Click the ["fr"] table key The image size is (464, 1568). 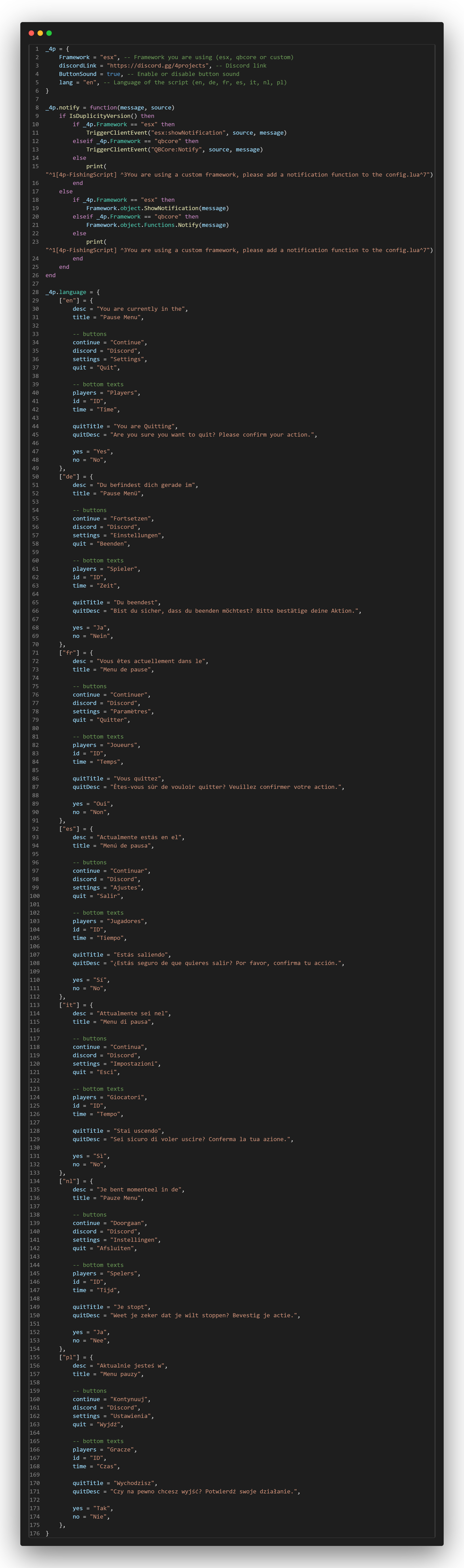coord(69,653)
